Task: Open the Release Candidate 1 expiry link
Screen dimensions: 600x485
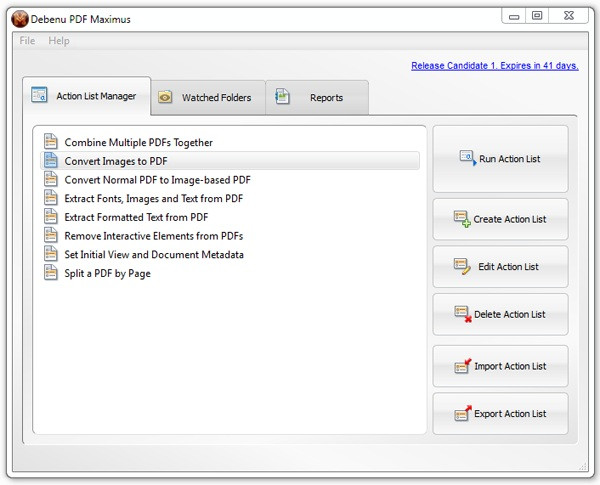Action: (495, 65)
